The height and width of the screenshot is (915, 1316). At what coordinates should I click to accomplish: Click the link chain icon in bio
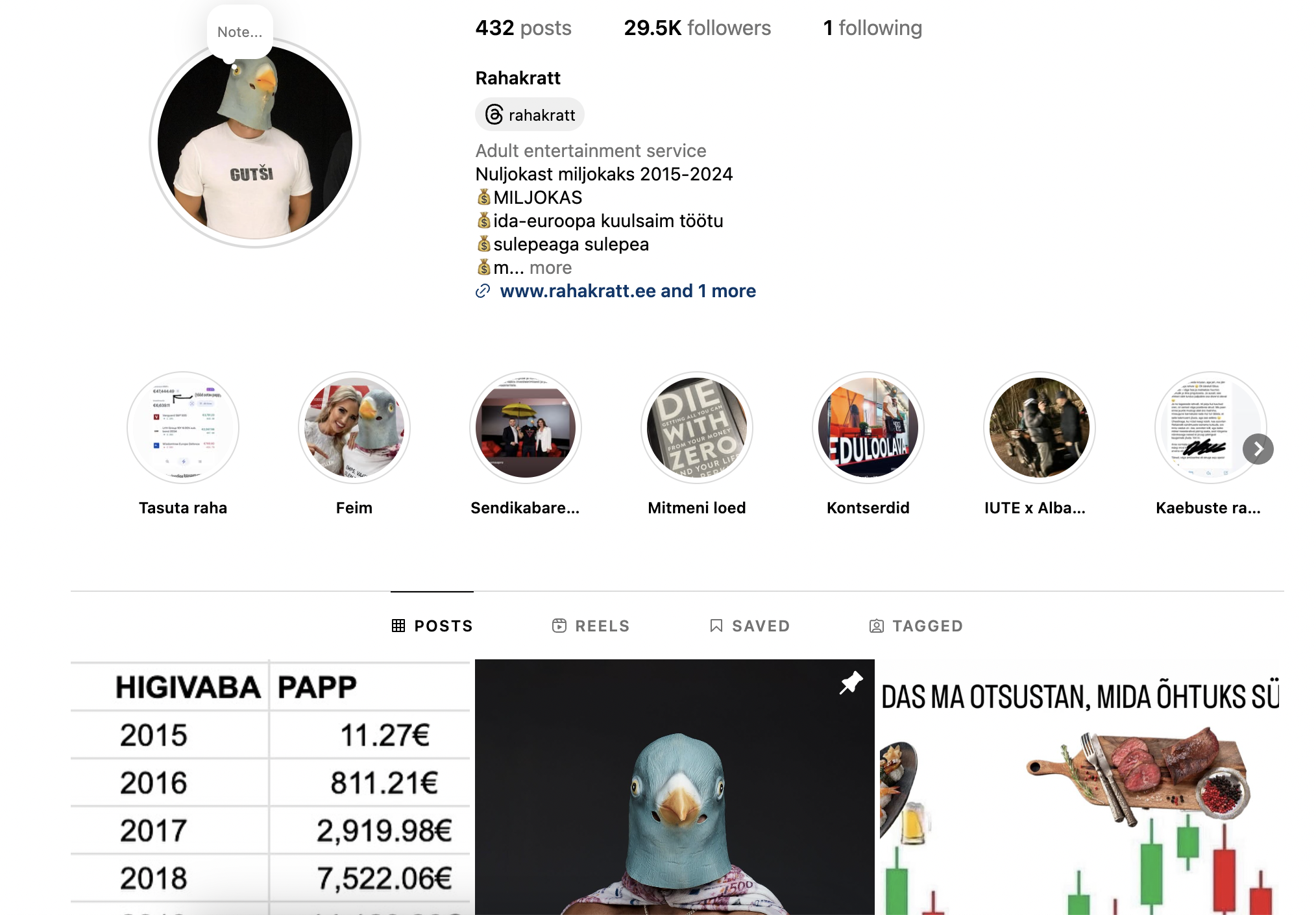[x=483, y=291]
